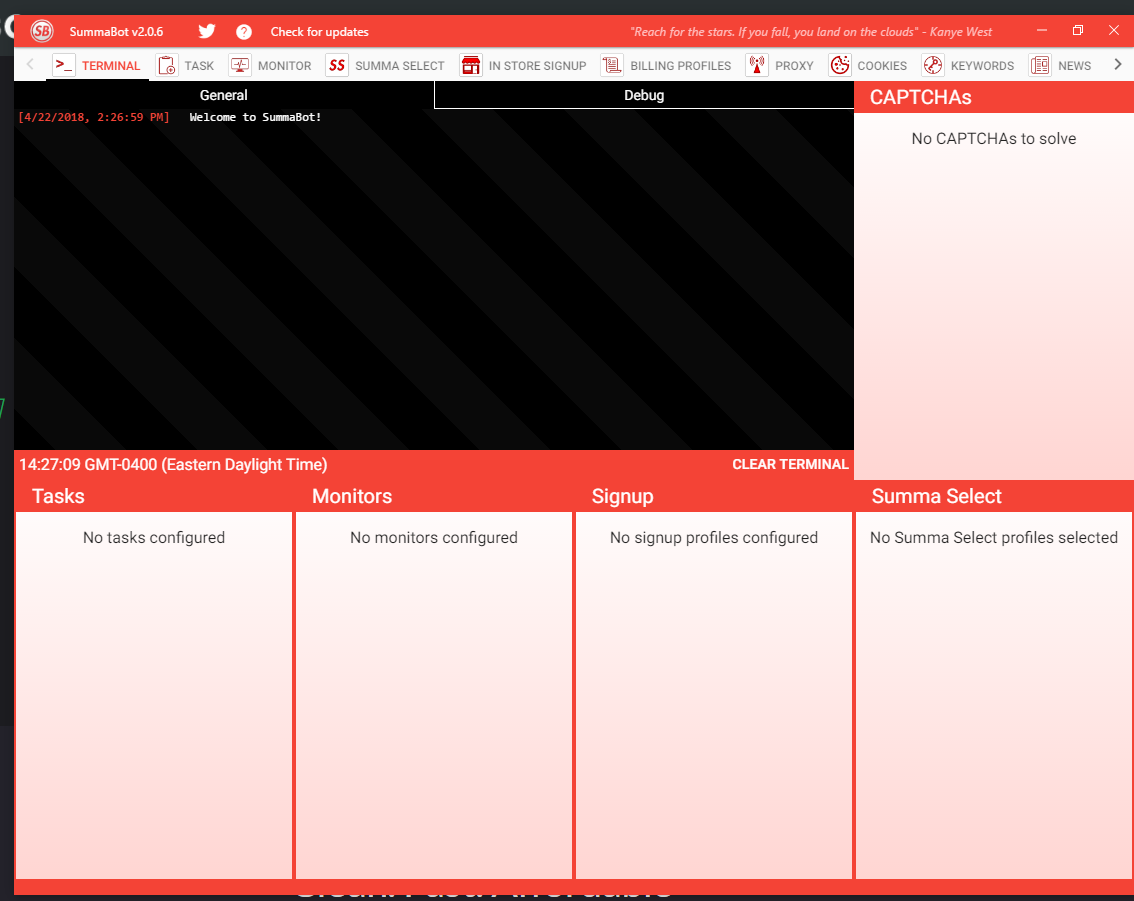Click the Welcome to SummaBot! log line
Screen dimensions: 1134x901
pos(255,117)
